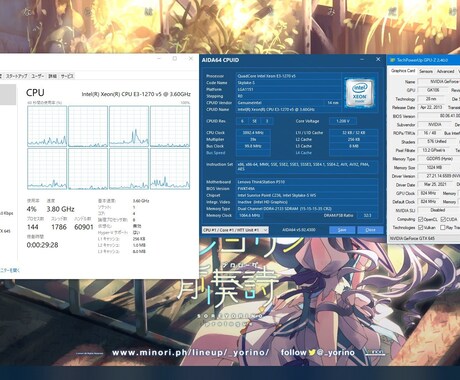Click the Memory Type Dual Channel DDR4-2133 field

click(307, 209)
